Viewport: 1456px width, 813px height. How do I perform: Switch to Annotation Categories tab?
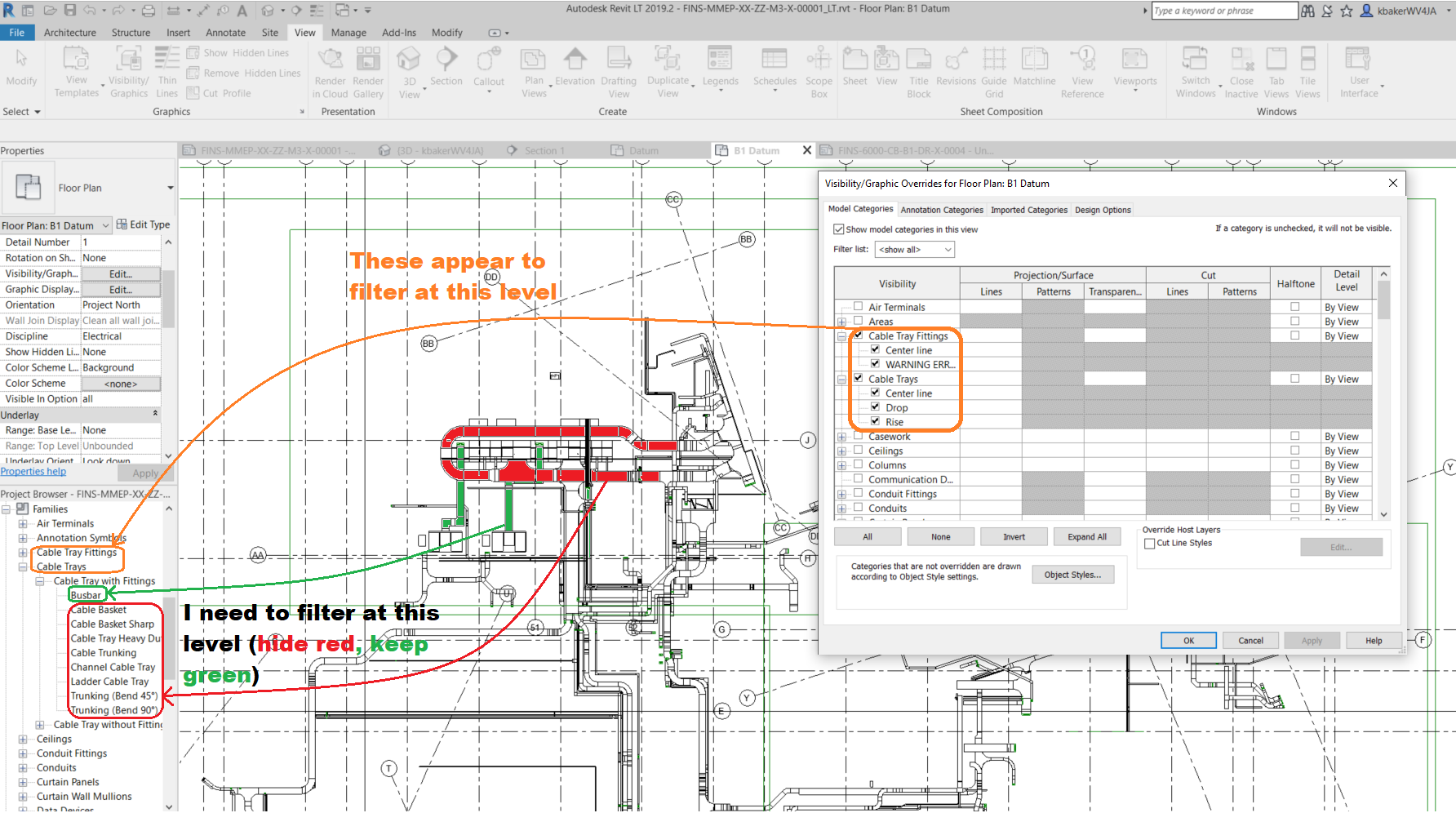point(941,210)
